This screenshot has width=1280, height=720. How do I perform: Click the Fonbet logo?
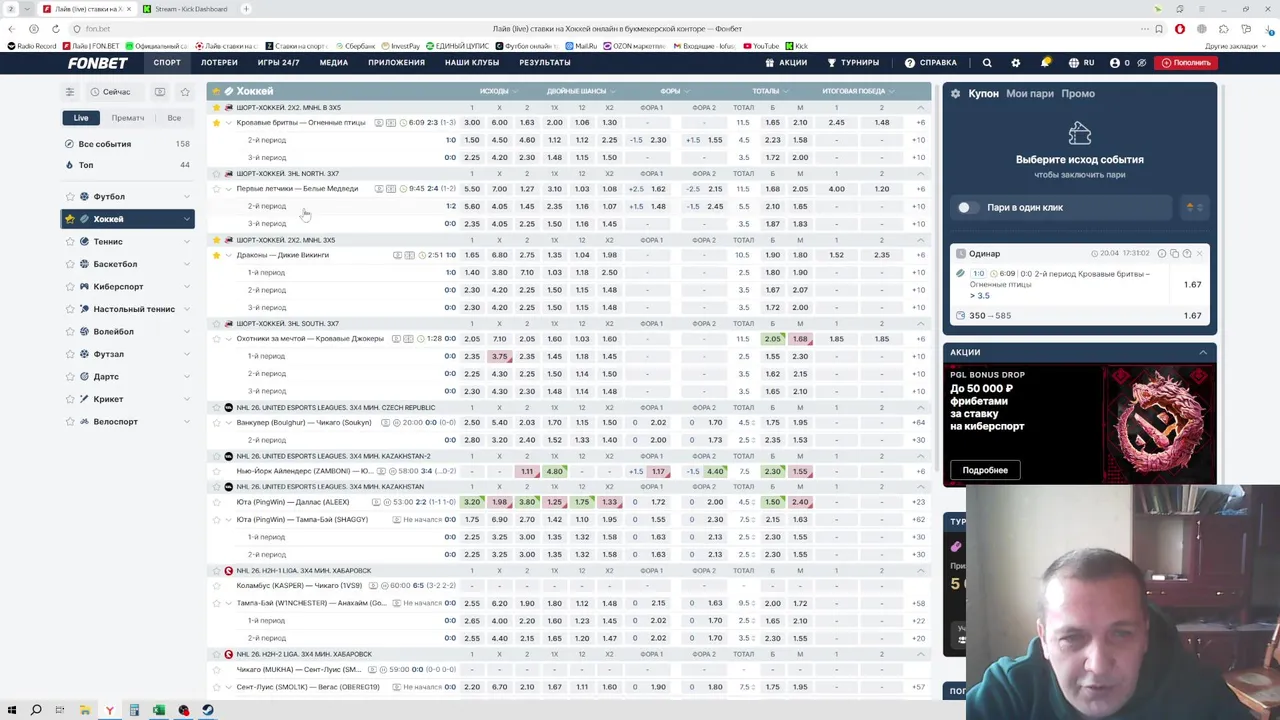click(98, 62)
